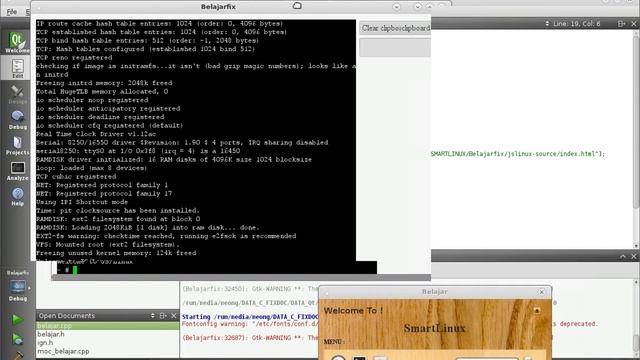
Task: Click the terminal prompt in Belajarfix window
Action: 67,270
